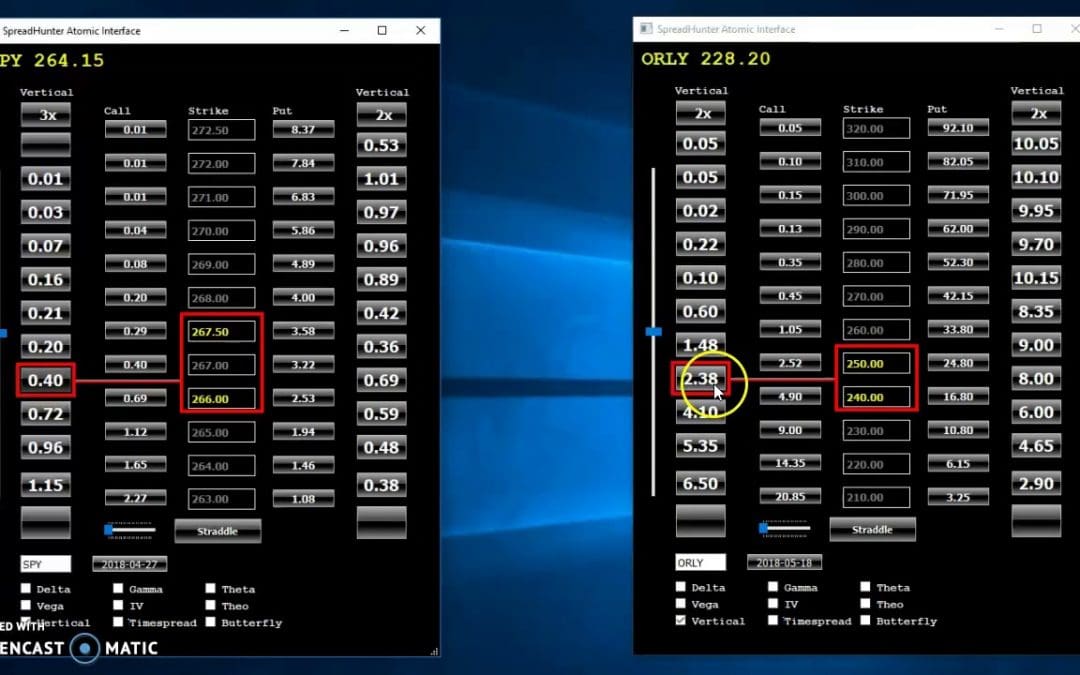Maximize the ORLY SpreadHunter window

point(1037,28)
